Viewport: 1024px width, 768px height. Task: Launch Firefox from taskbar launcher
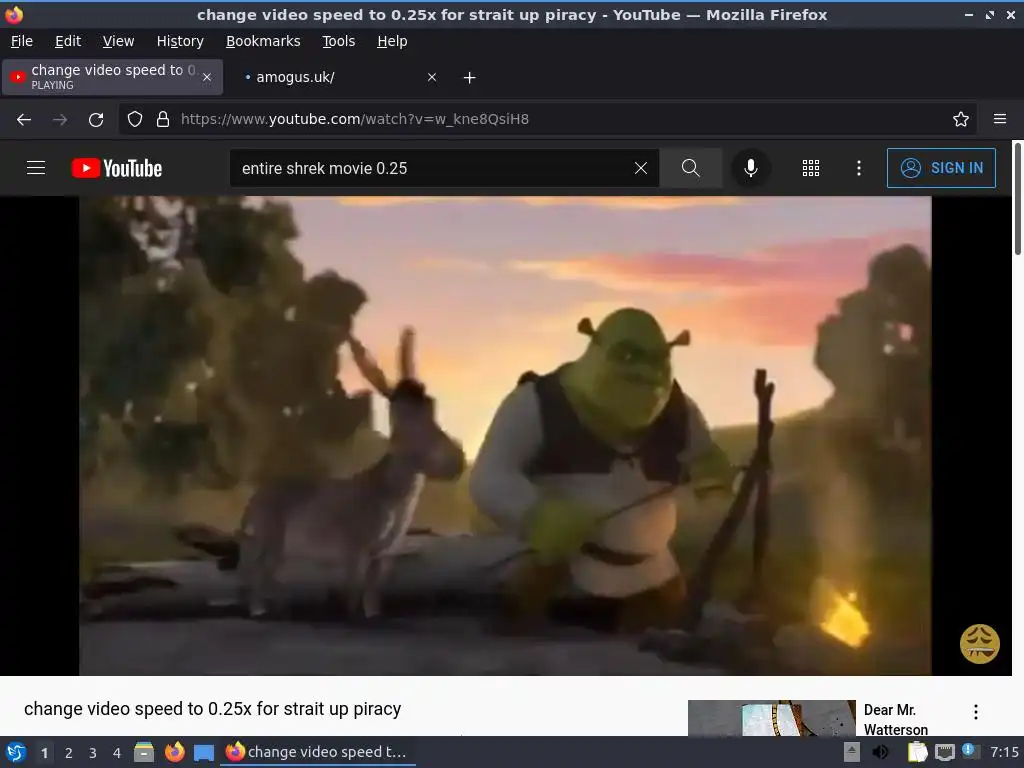pyautogui.click(x=174, y=752)
